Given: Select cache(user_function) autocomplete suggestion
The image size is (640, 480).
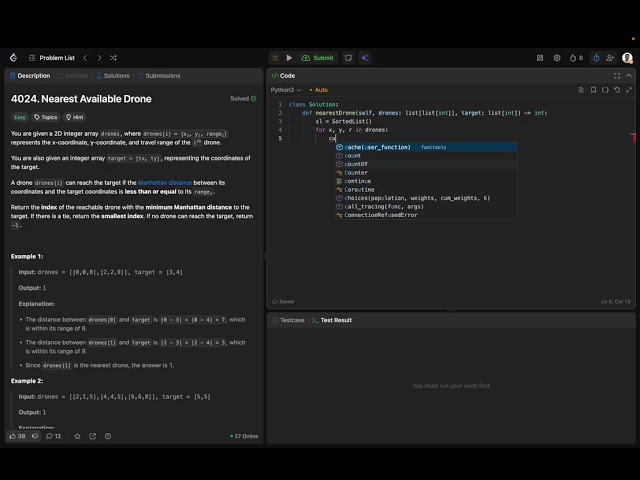Looking at the screenshot, I should [x=426, y=147].
